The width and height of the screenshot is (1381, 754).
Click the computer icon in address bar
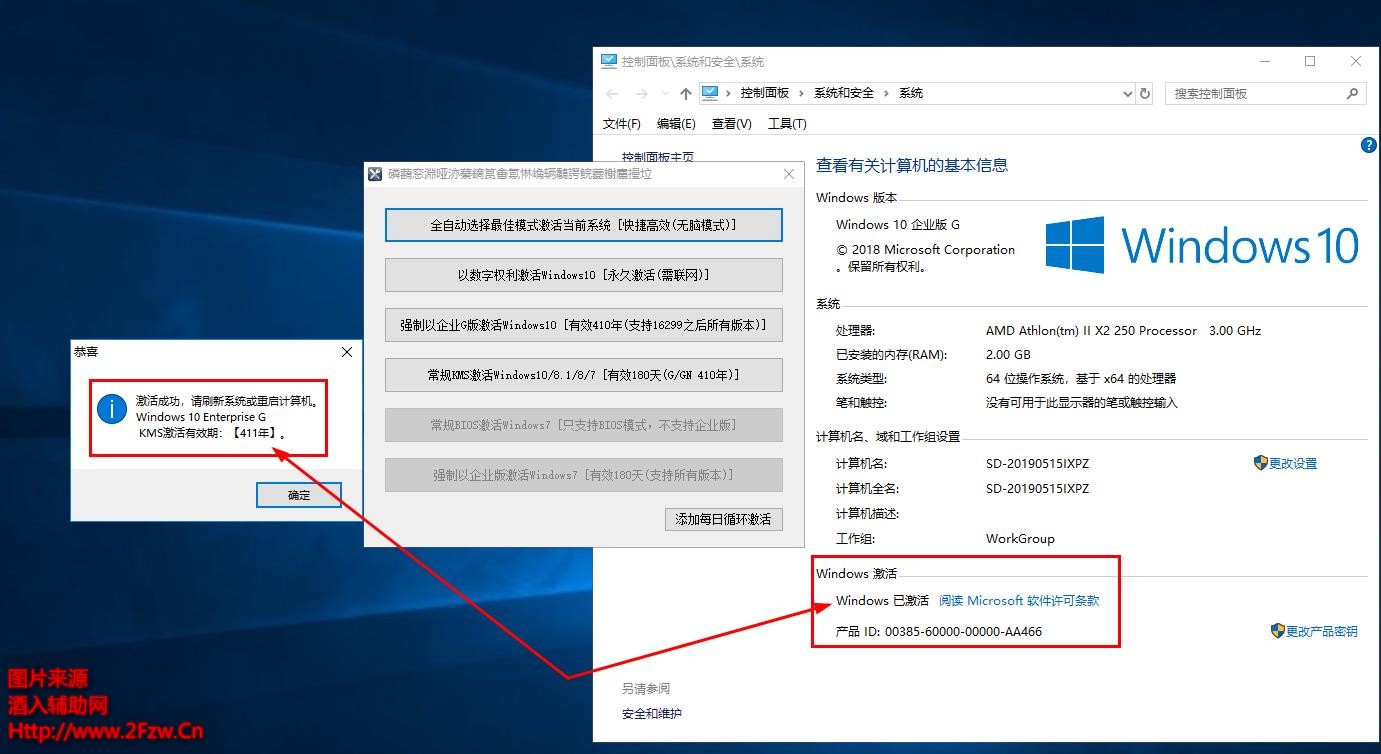(710, 92)
